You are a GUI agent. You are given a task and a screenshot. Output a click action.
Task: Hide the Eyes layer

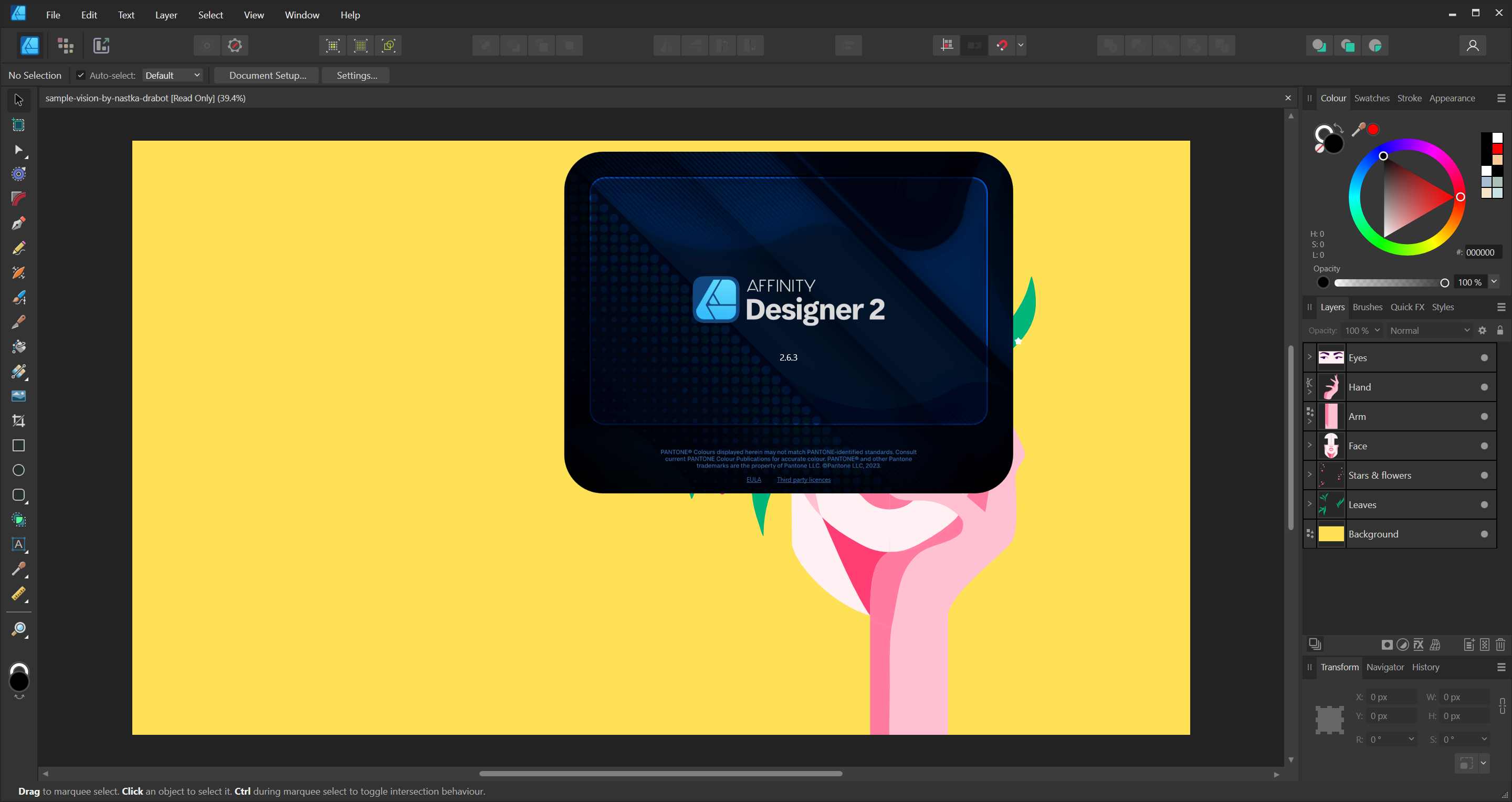pyautogui.click(x=1484, y=358)
